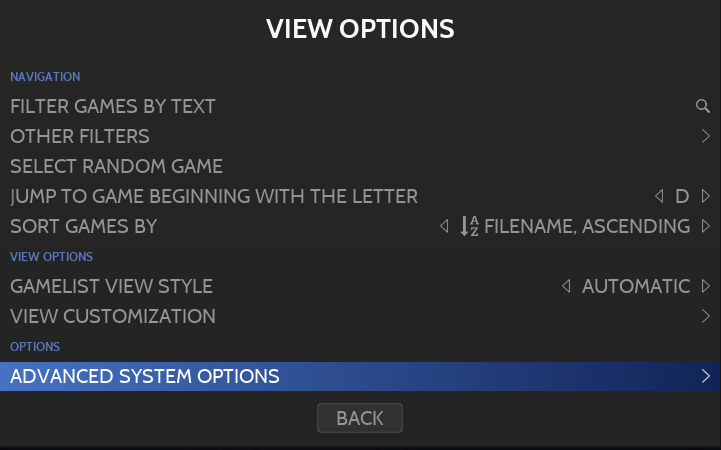The width and height of the screenshot is (721, 450).
Task: Select Jump To Game Beginning With Letter row
Action: (x=214, y=196)
